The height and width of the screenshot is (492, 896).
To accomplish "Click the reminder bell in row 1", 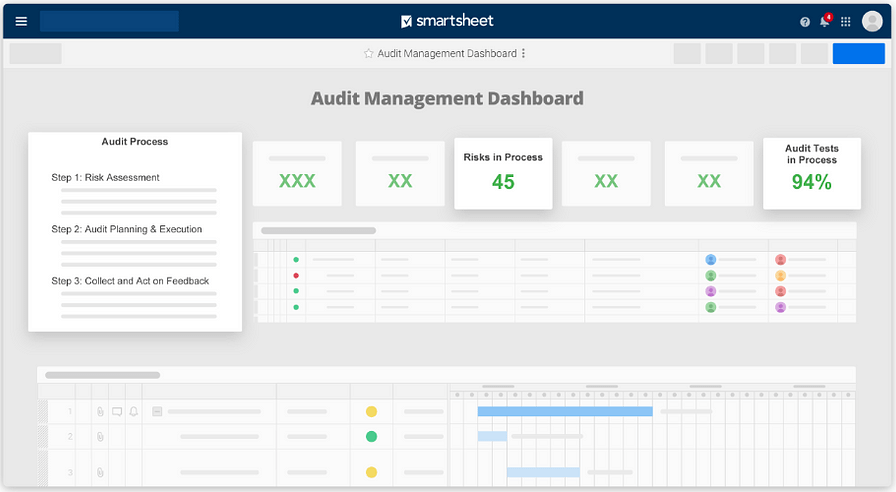I will pyautogui.click(x=134, y=411).
